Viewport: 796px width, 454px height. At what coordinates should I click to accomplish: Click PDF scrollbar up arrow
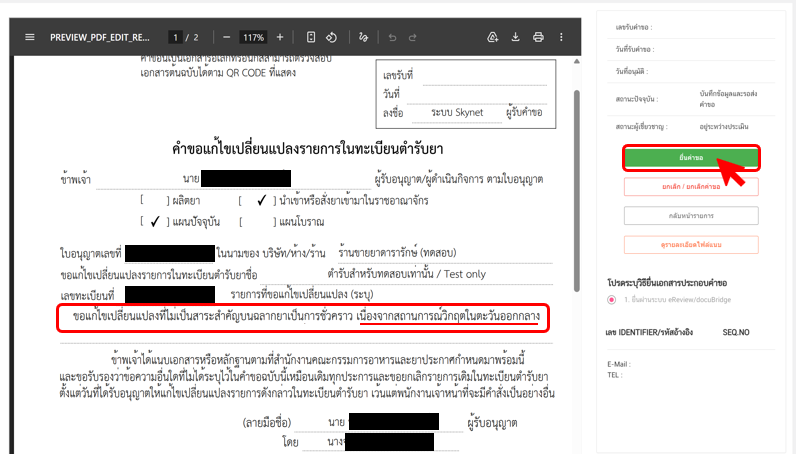[x=577, y=61]
